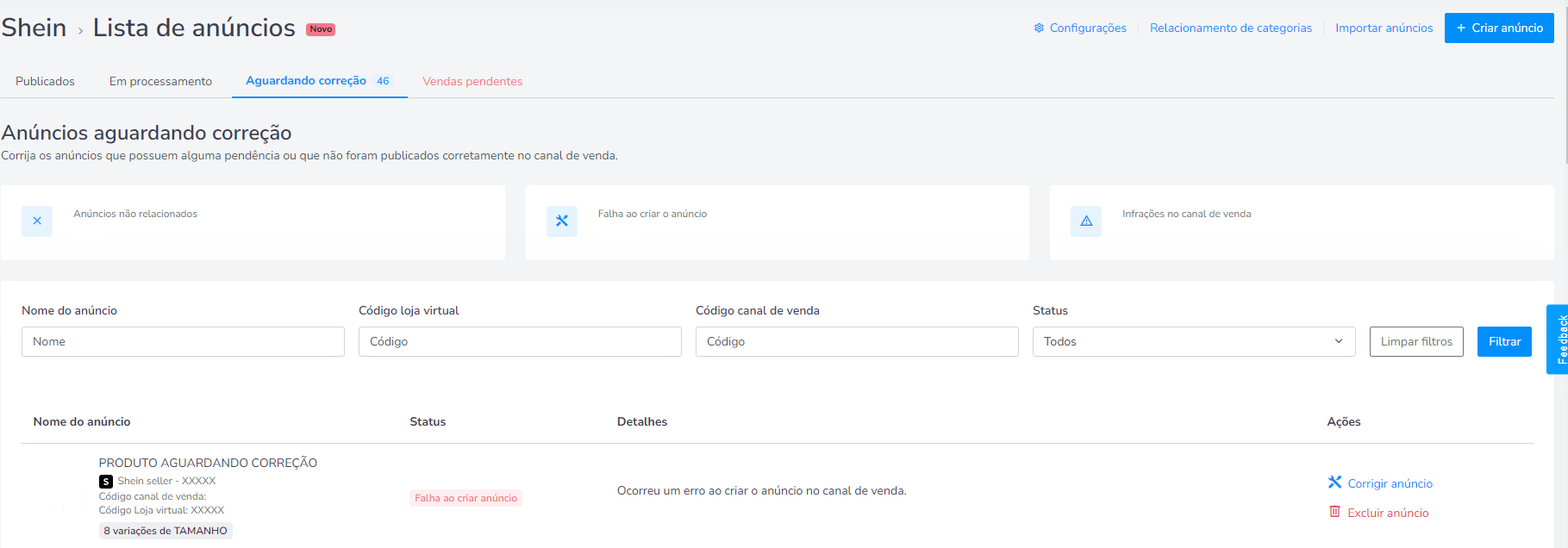This screenshot has height=548, width=1568.
Task: Click the Limpar filtros button
Action: click(x=1416, y=342)
